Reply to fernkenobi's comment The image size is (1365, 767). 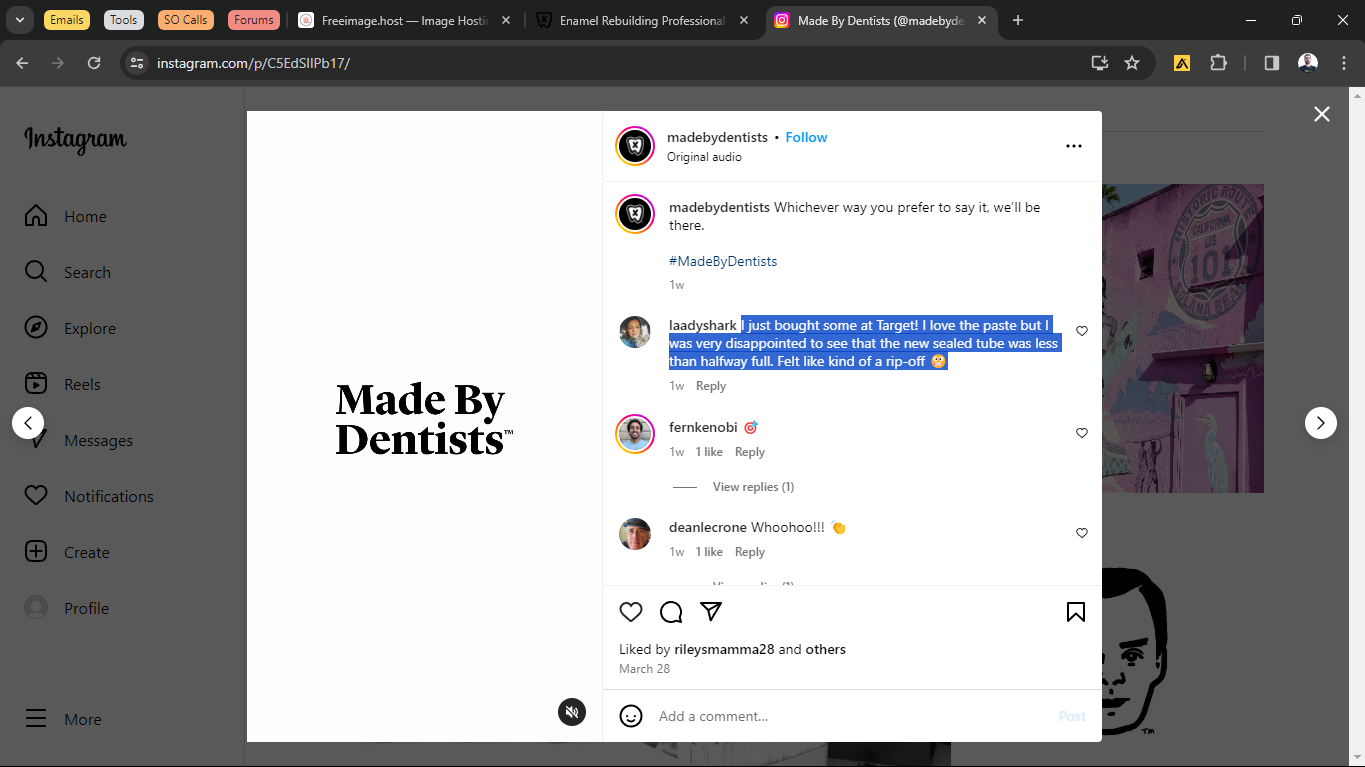(x=750, y=452)
